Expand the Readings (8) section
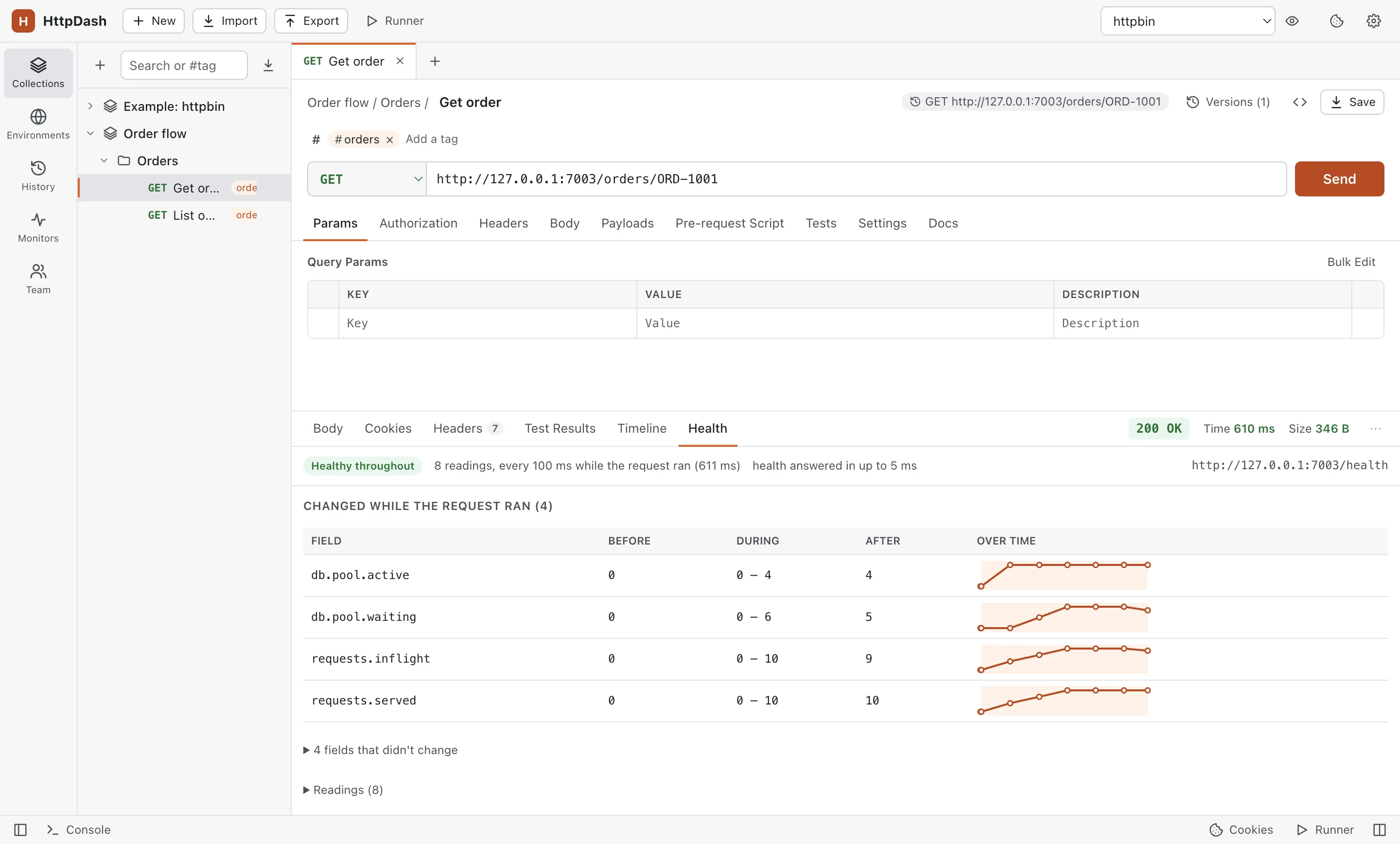Screen dimensions: 1400x844 point(343,790)
